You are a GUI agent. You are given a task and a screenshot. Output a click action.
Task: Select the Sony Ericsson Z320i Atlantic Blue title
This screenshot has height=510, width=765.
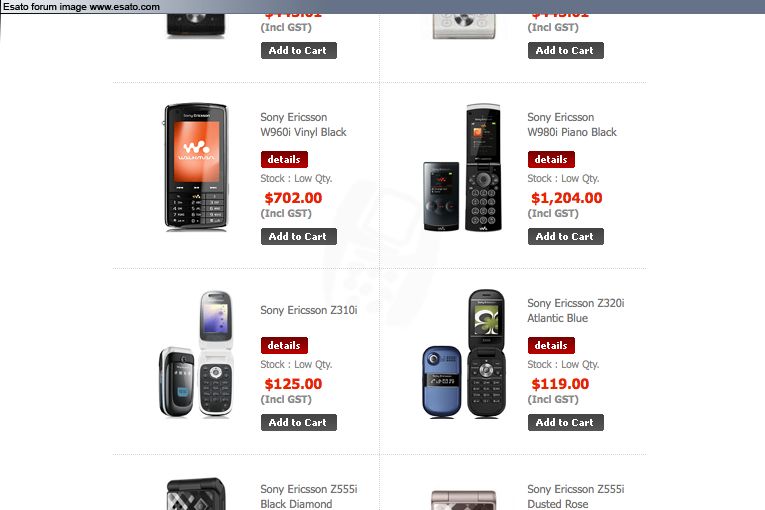[x=576, y=311]
